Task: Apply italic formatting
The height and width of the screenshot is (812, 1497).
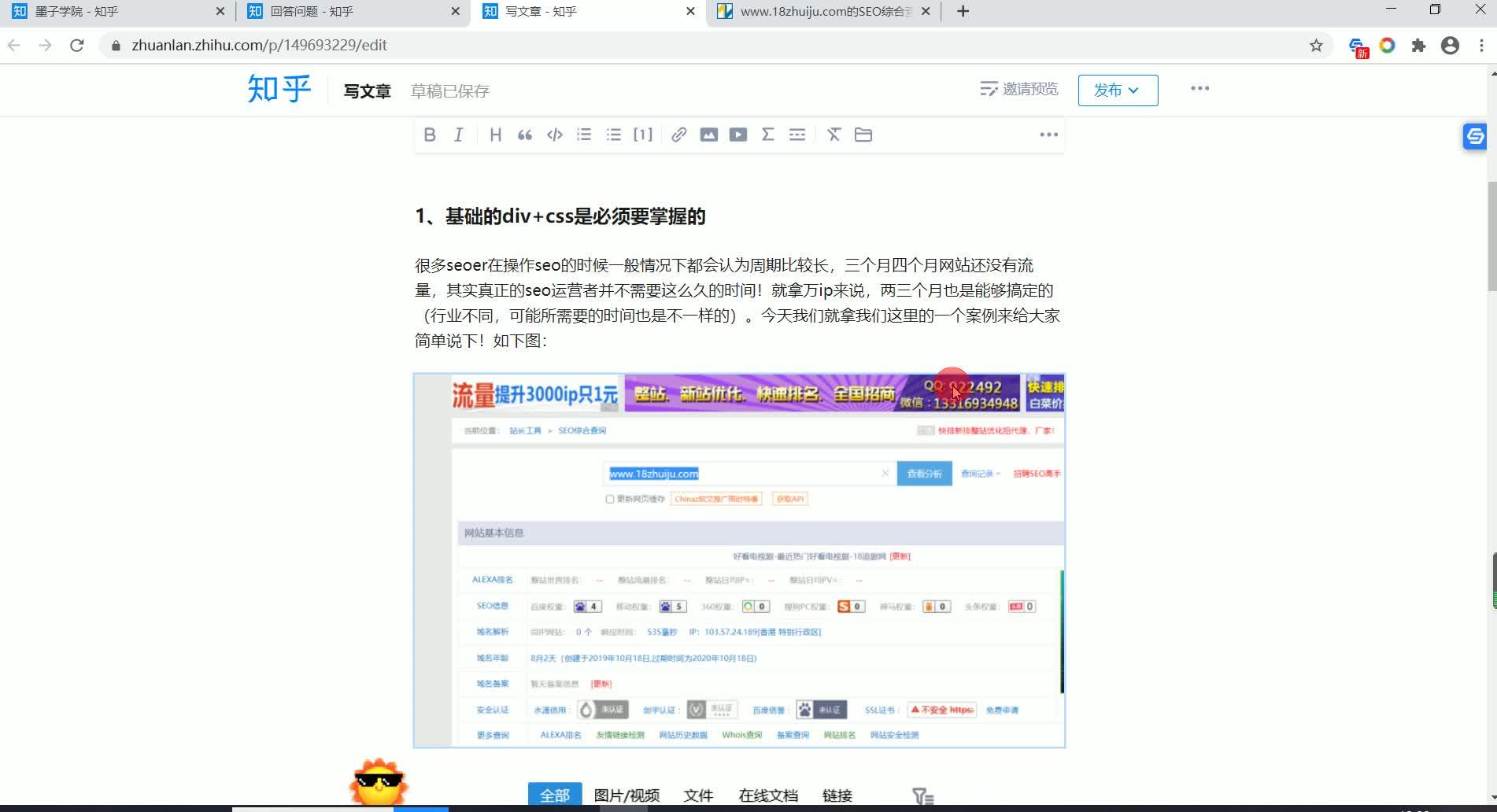Action: point(459,135)
